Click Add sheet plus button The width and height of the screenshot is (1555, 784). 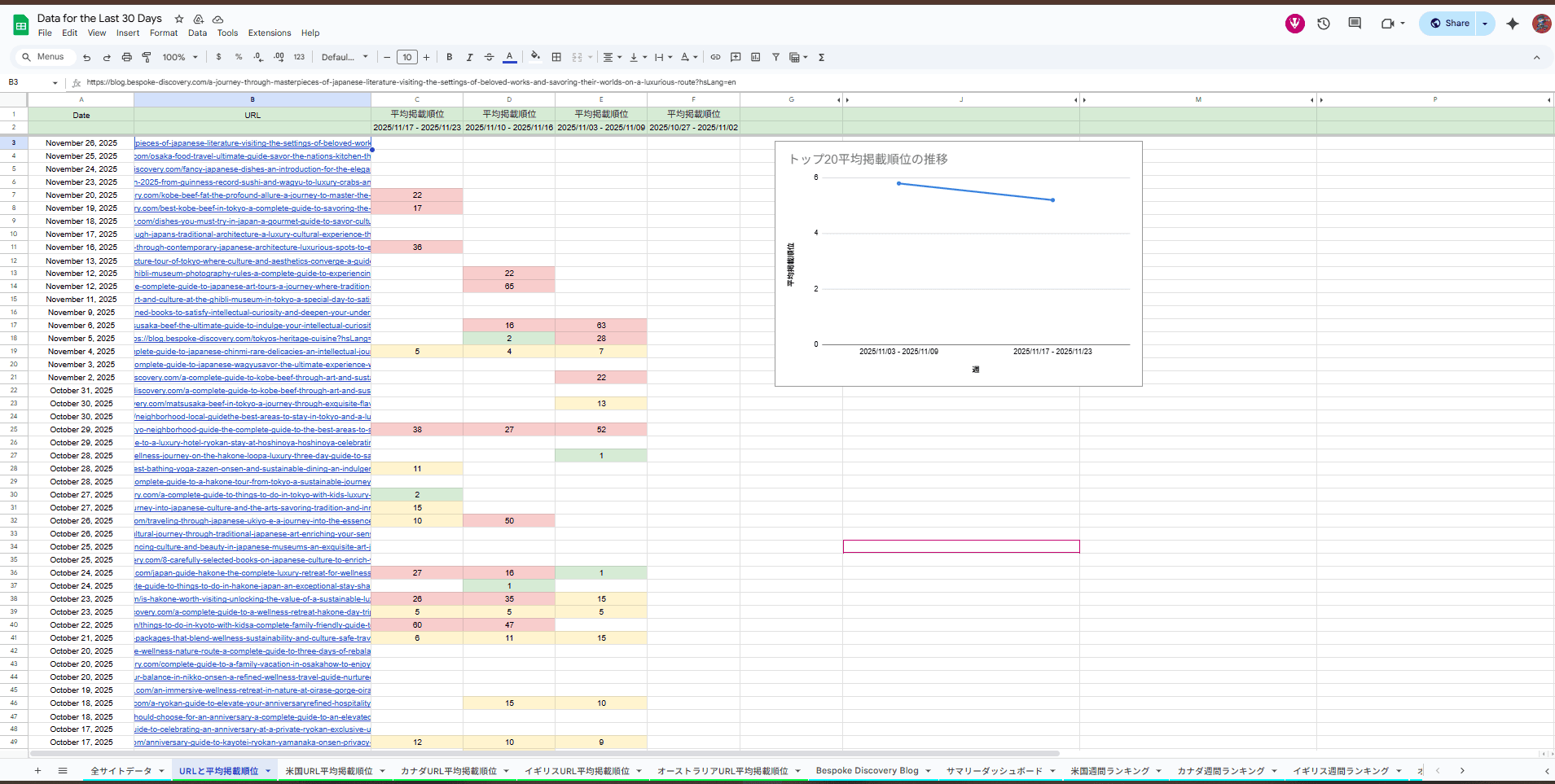[x=37, y=770]
